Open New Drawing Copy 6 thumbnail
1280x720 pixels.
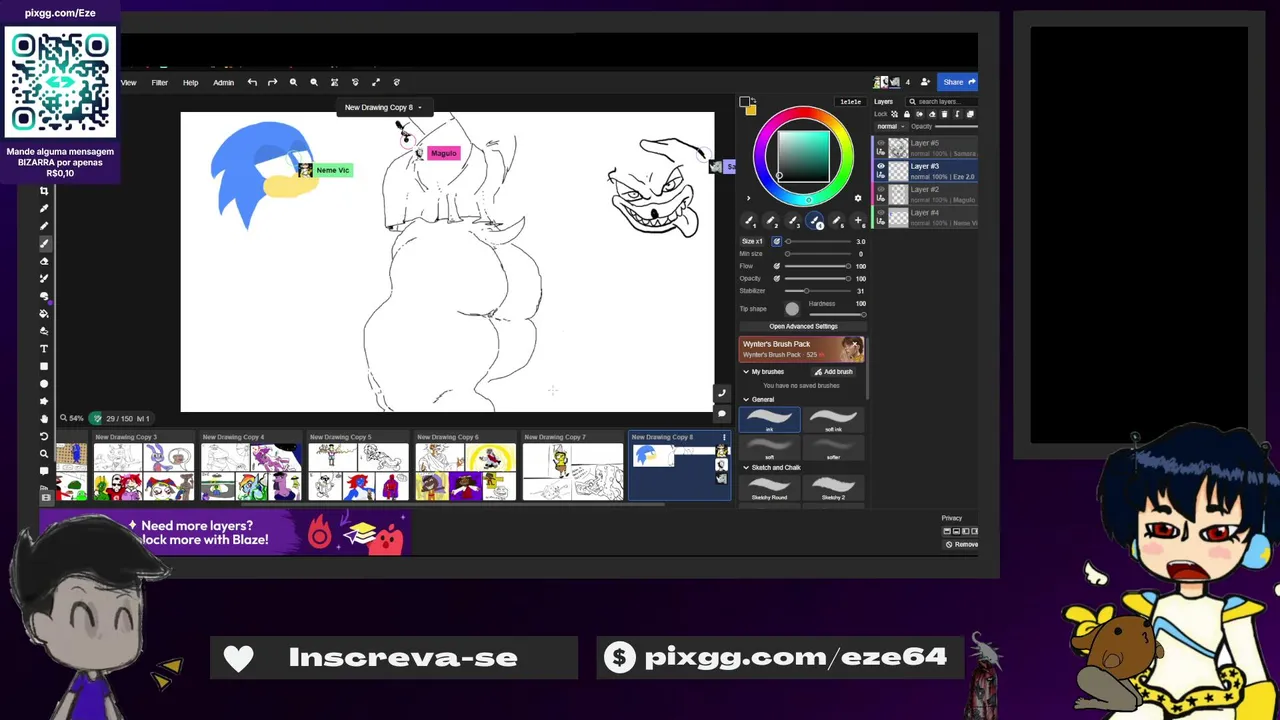pos(465,467)
